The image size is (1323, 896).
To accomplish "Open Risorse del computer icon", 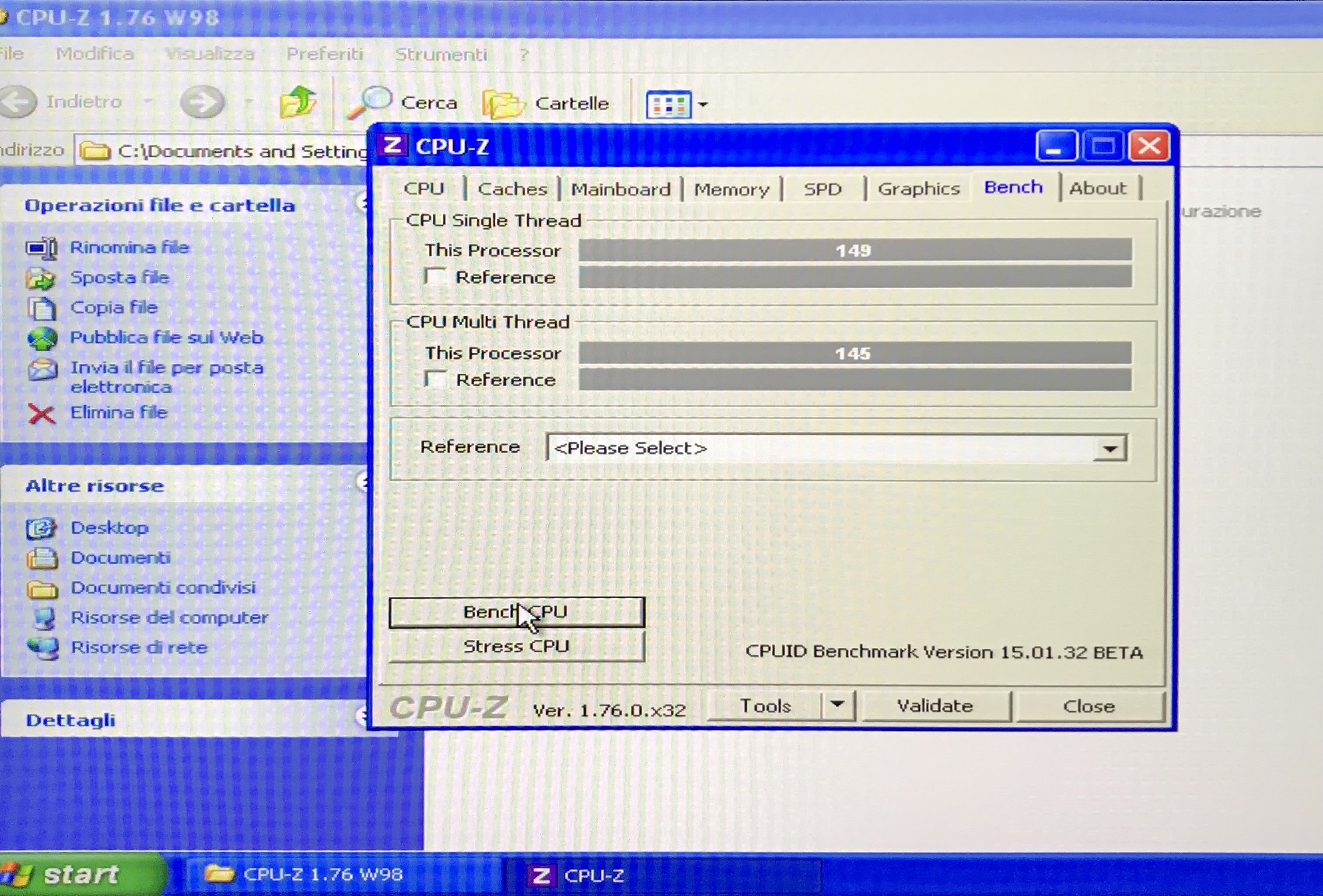I will tap(43, 618).
